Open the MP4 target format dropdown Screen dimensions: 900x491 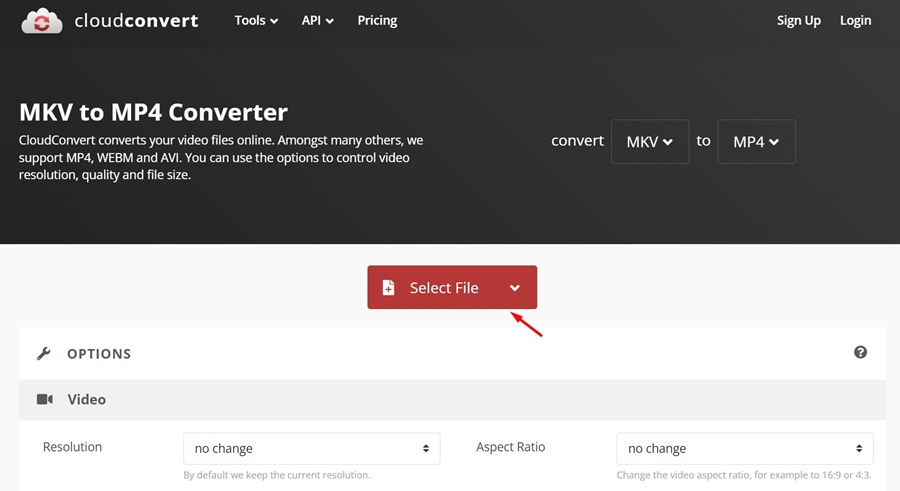click(x=757, y=141)
